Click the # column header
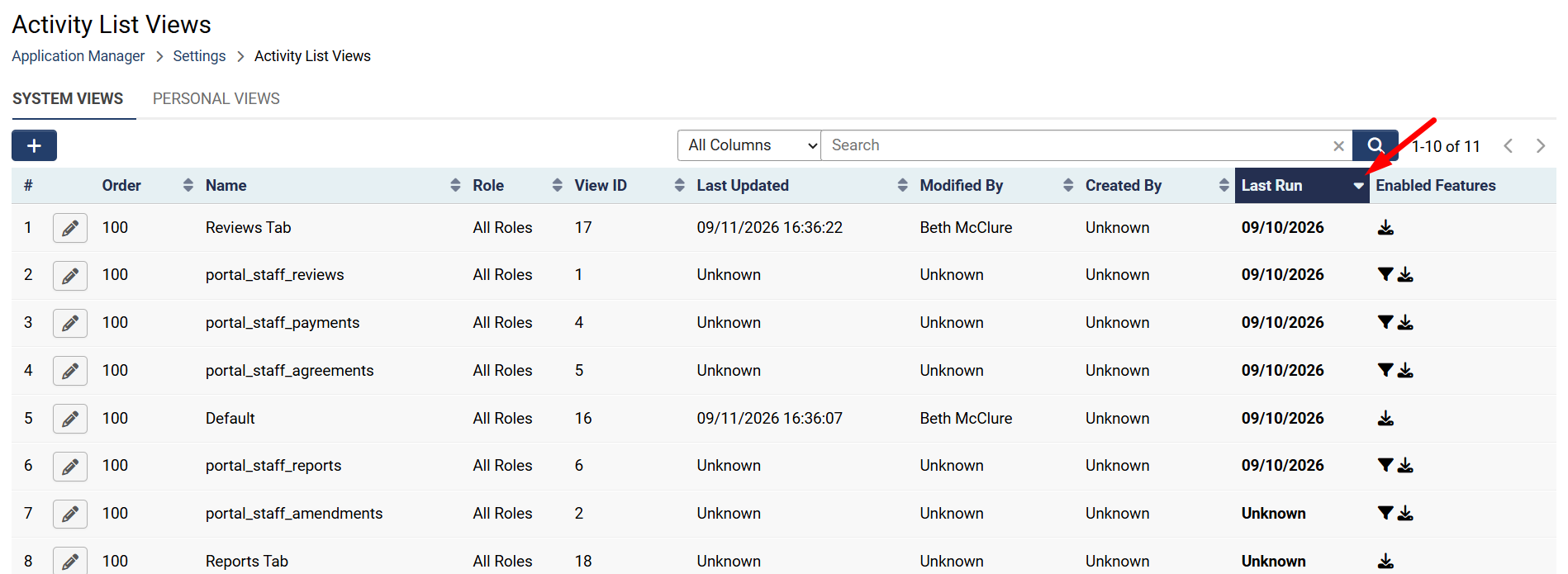Screen dimensions: 1568x574 click(28, 186)
